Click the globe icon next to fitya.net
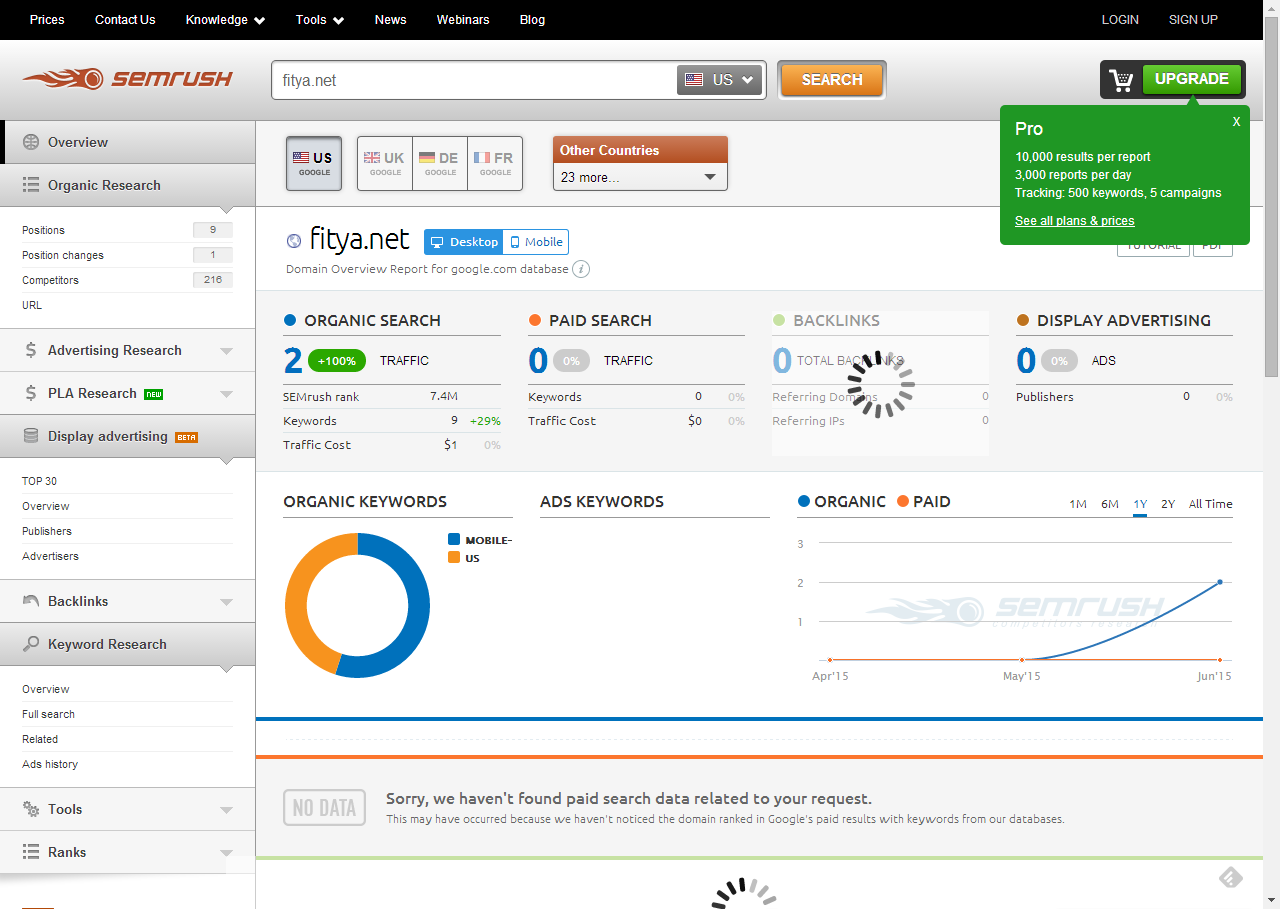 pos(294,241)
